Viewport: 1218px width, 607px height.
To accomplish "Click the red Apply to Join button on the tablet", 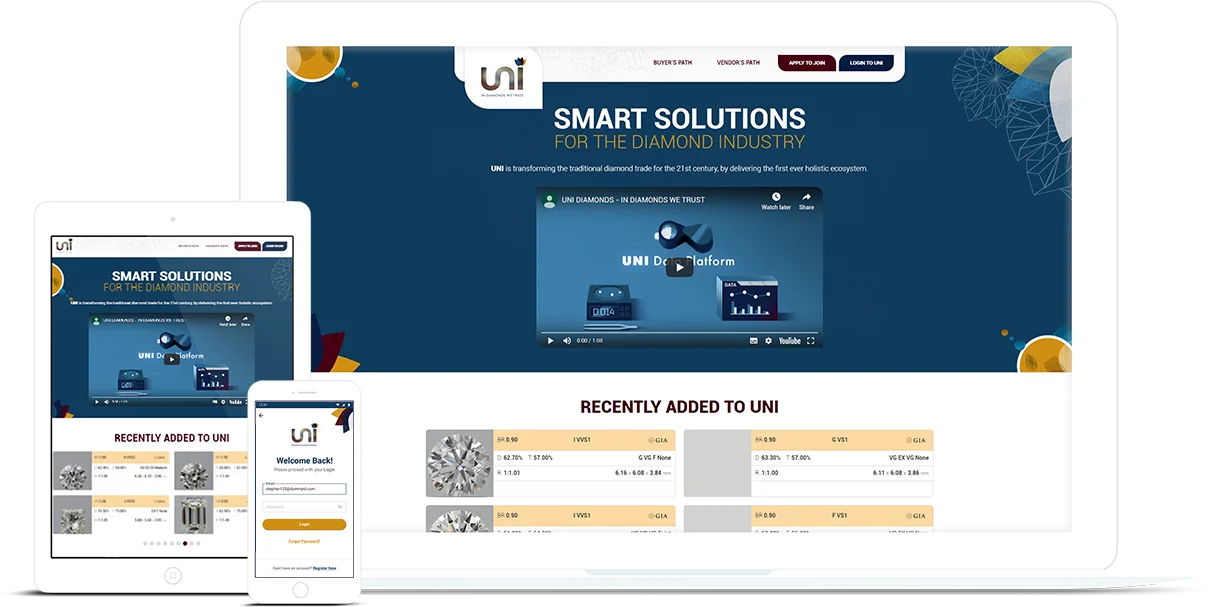I will [248, 246].
